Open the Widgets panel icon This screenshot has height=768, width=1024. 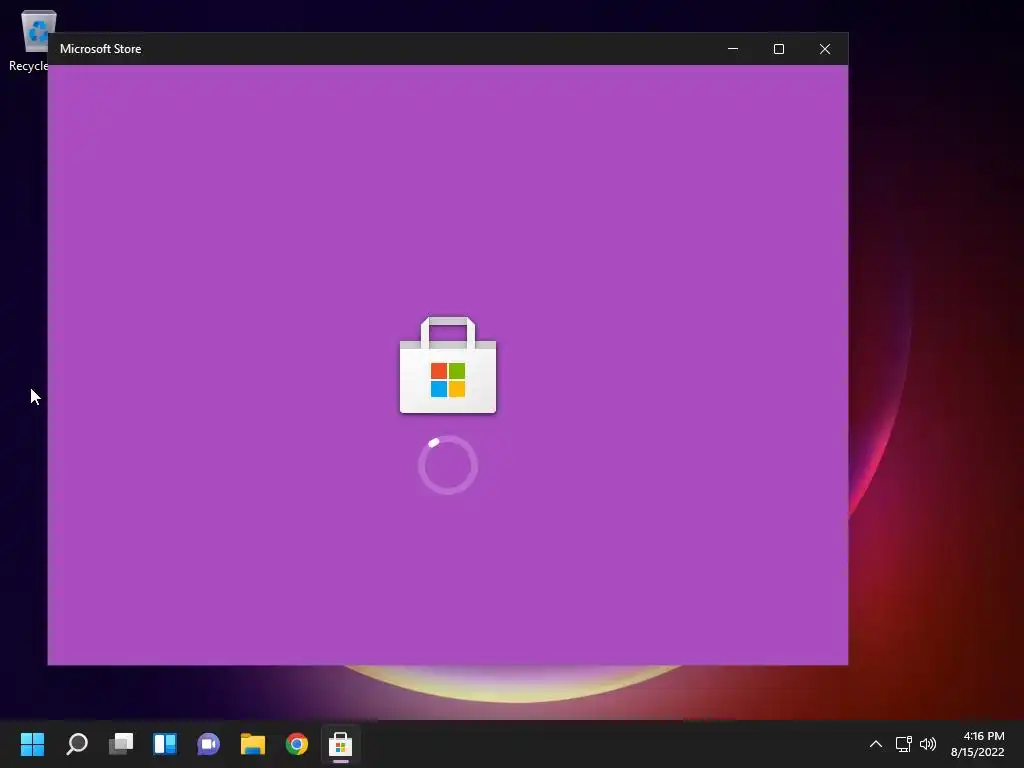coord(165,743)
